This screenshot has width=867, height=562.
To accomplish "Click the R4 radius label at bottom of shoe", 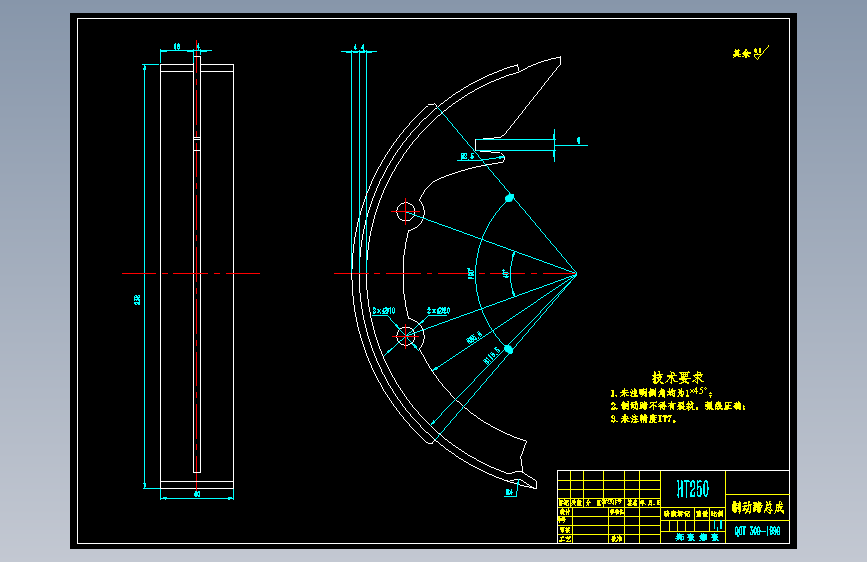I will click(x=509, y=492).
